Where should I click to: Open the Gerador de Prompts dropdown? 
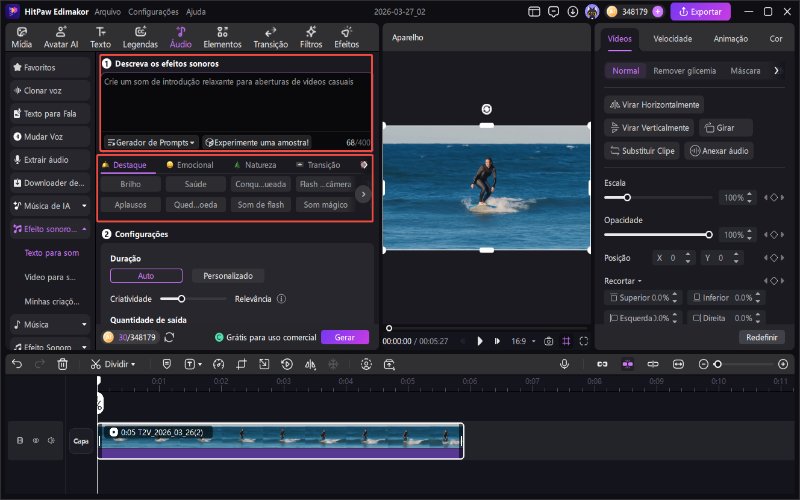point(151,142)
